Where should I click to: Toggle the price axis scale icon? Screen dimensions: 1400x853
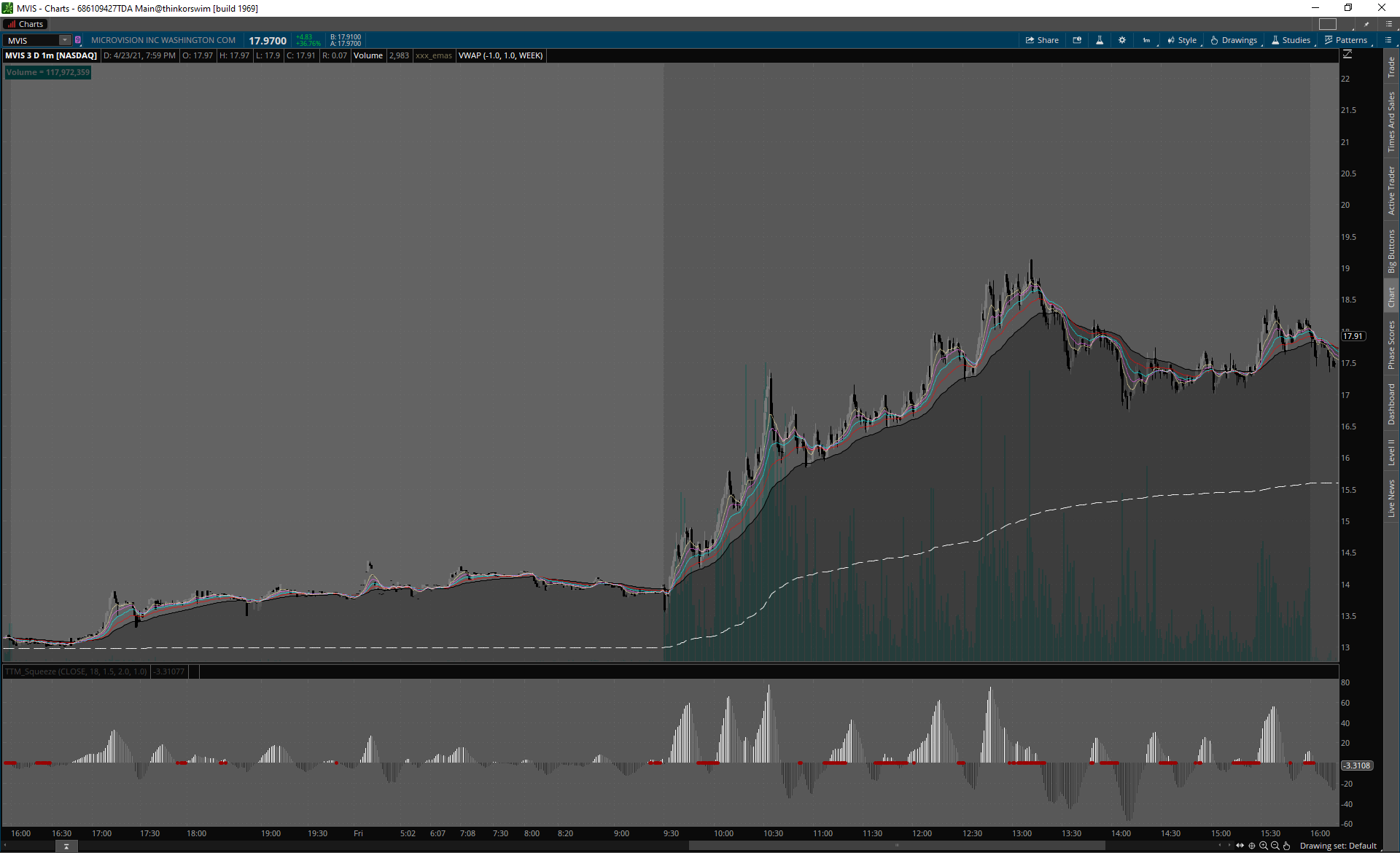[1347, 55]
